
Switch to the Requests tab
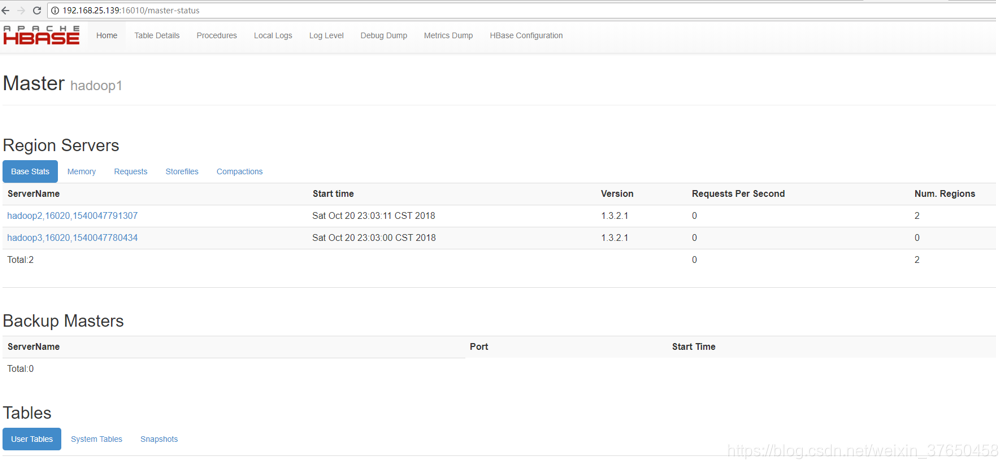130,172
